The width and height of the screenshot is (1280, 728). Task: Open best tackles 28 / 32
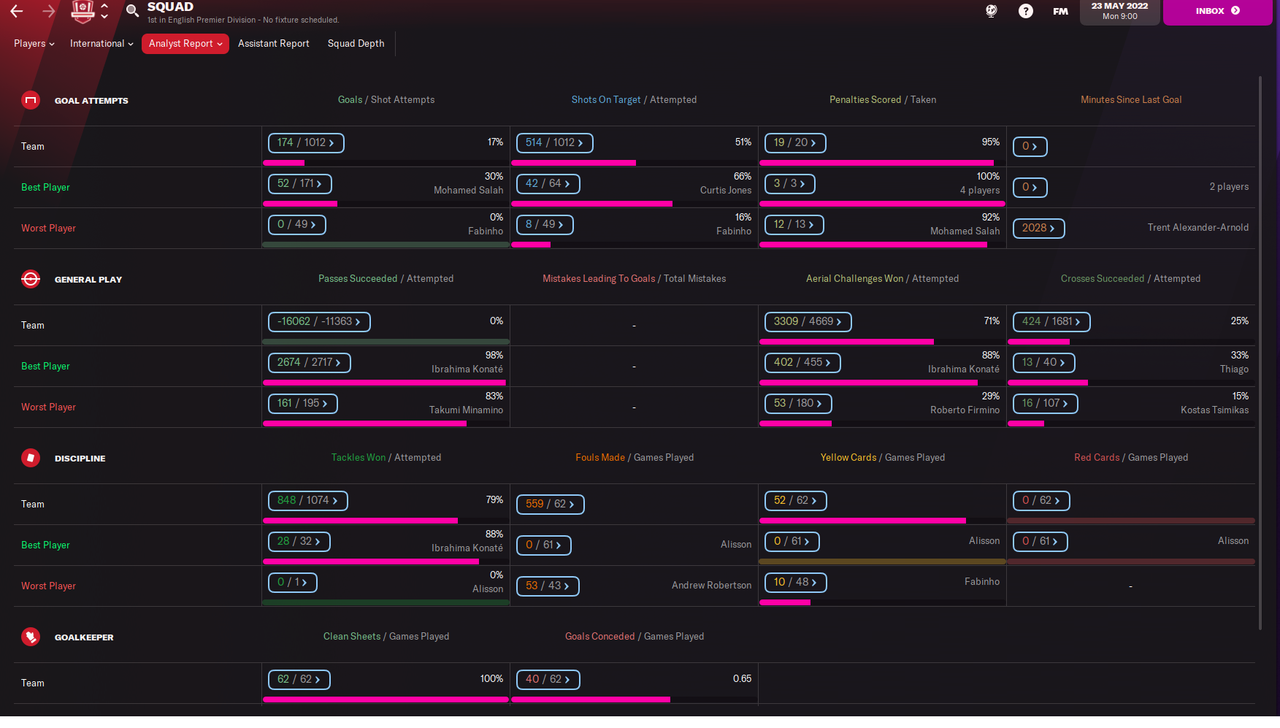(299, 542)
